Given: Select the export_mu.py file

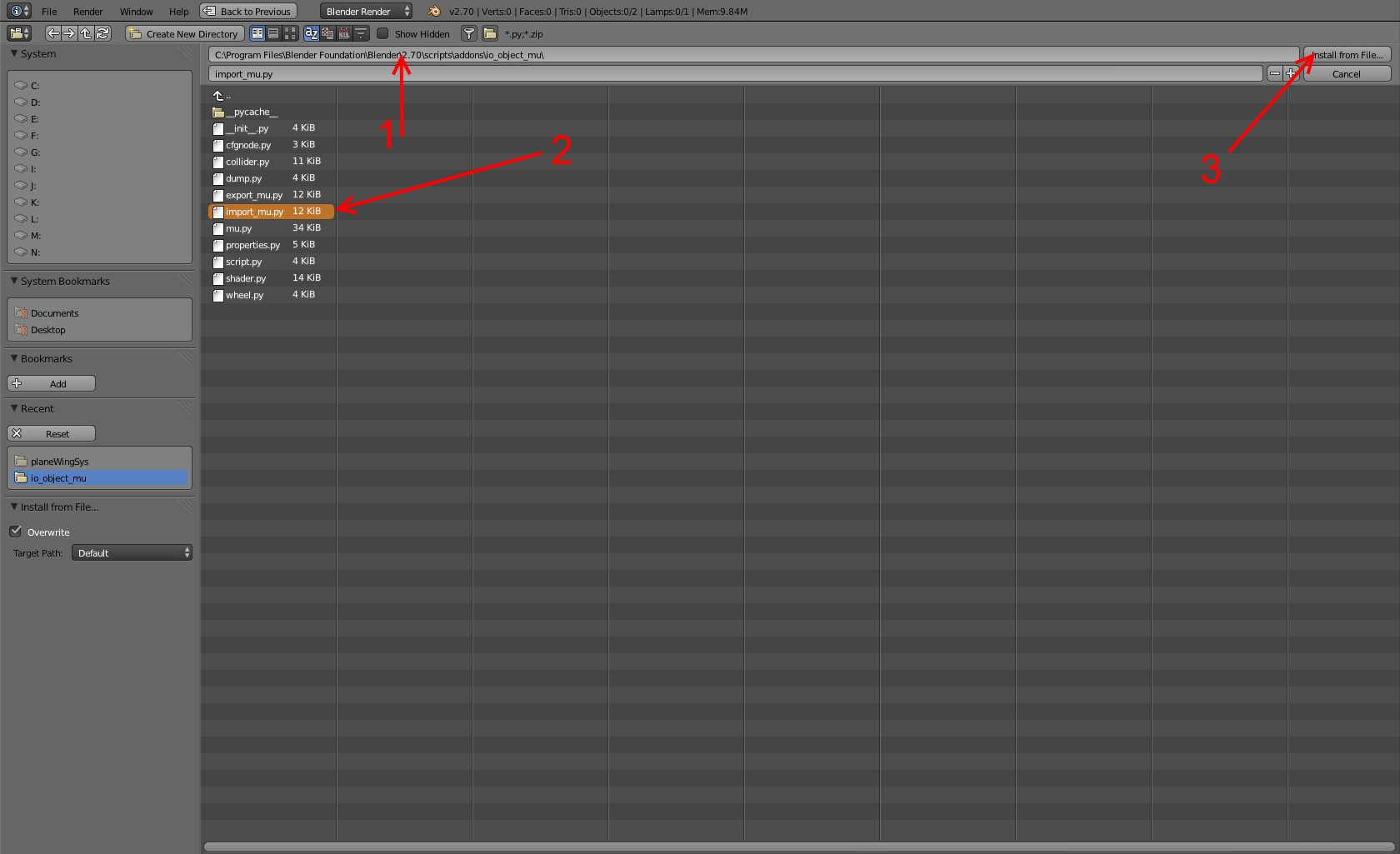Looking at the screenshot, I should (x=254, y=195).
